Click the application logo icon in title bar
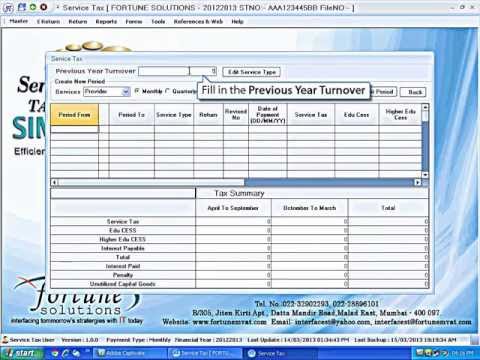The height and width of the screenshot is (360, 480). coord(8,7)
